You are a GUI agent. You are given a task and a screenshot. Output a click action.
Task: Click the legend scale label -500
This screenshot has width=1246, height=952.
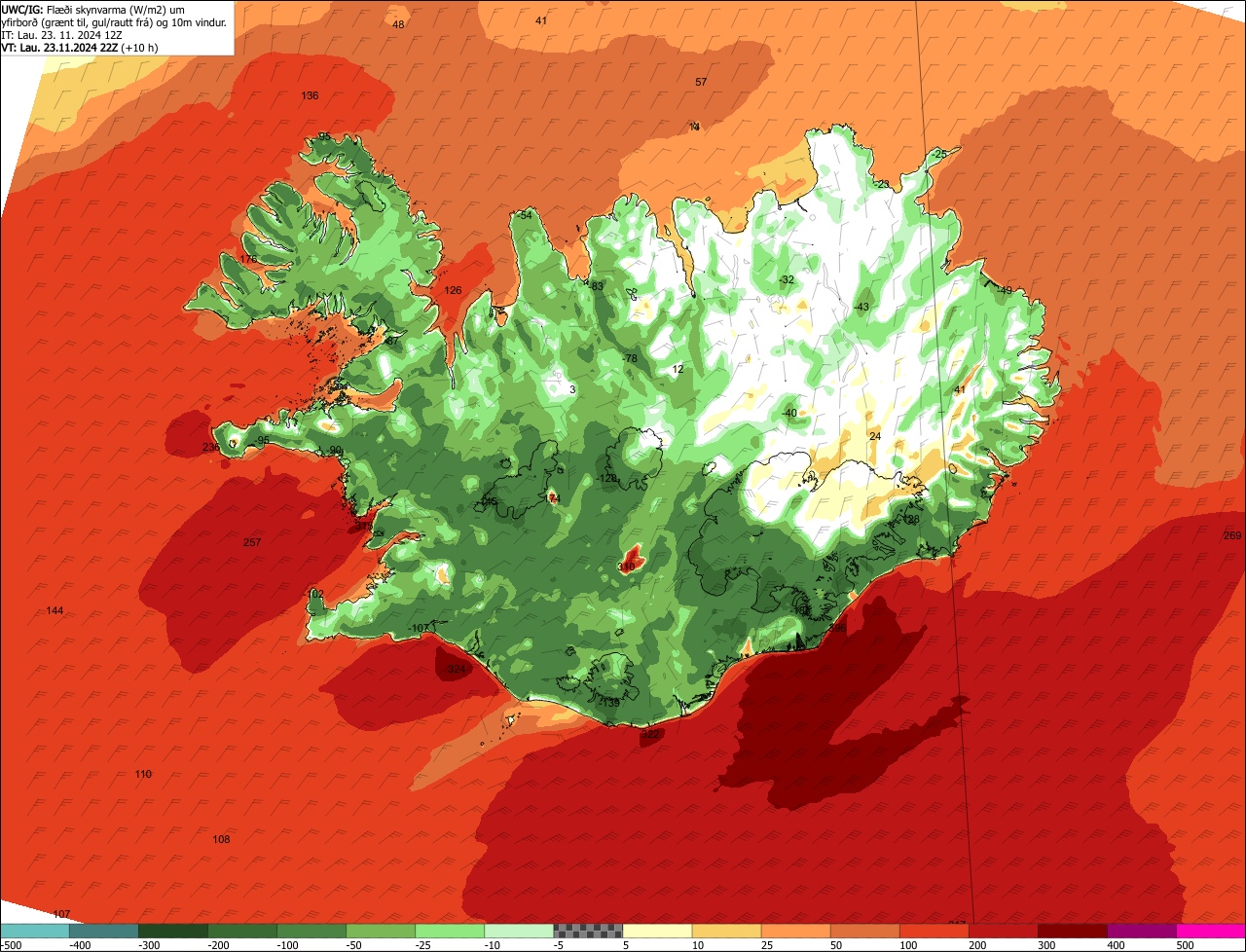click(x=11, y=945)
